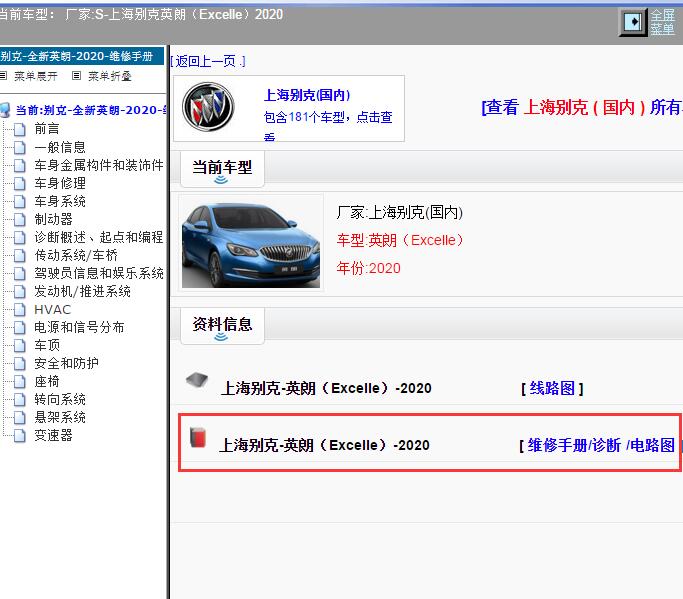Screen dimensions: 683x599
Task: Click the page icon beside 发动机/推进系统
Action: (20, 291)
